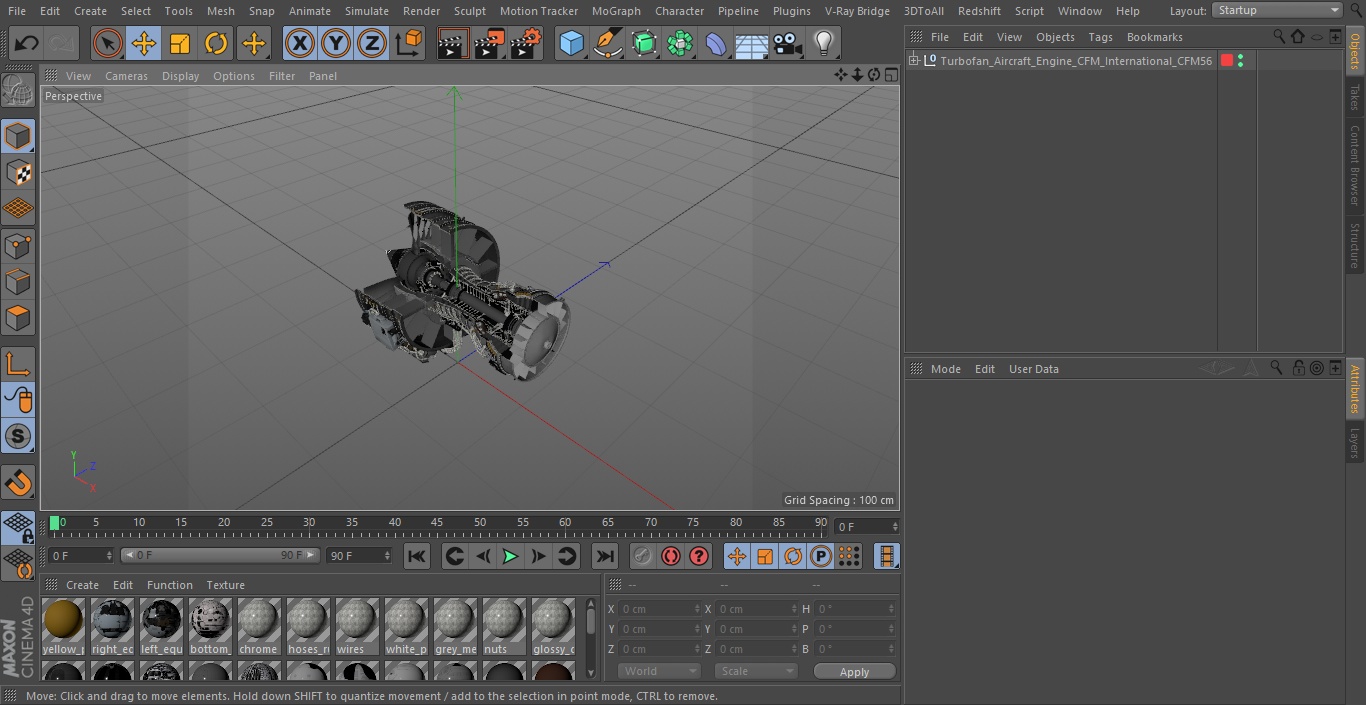The image size is (1366, 705).
Task: Click the keyframe selection dots icon
Action: (x=849, y=556)
